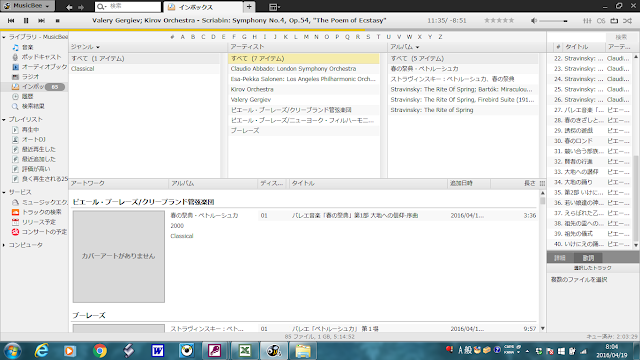
Task: Open the panel layout dropdown
Action: point(274,7)
